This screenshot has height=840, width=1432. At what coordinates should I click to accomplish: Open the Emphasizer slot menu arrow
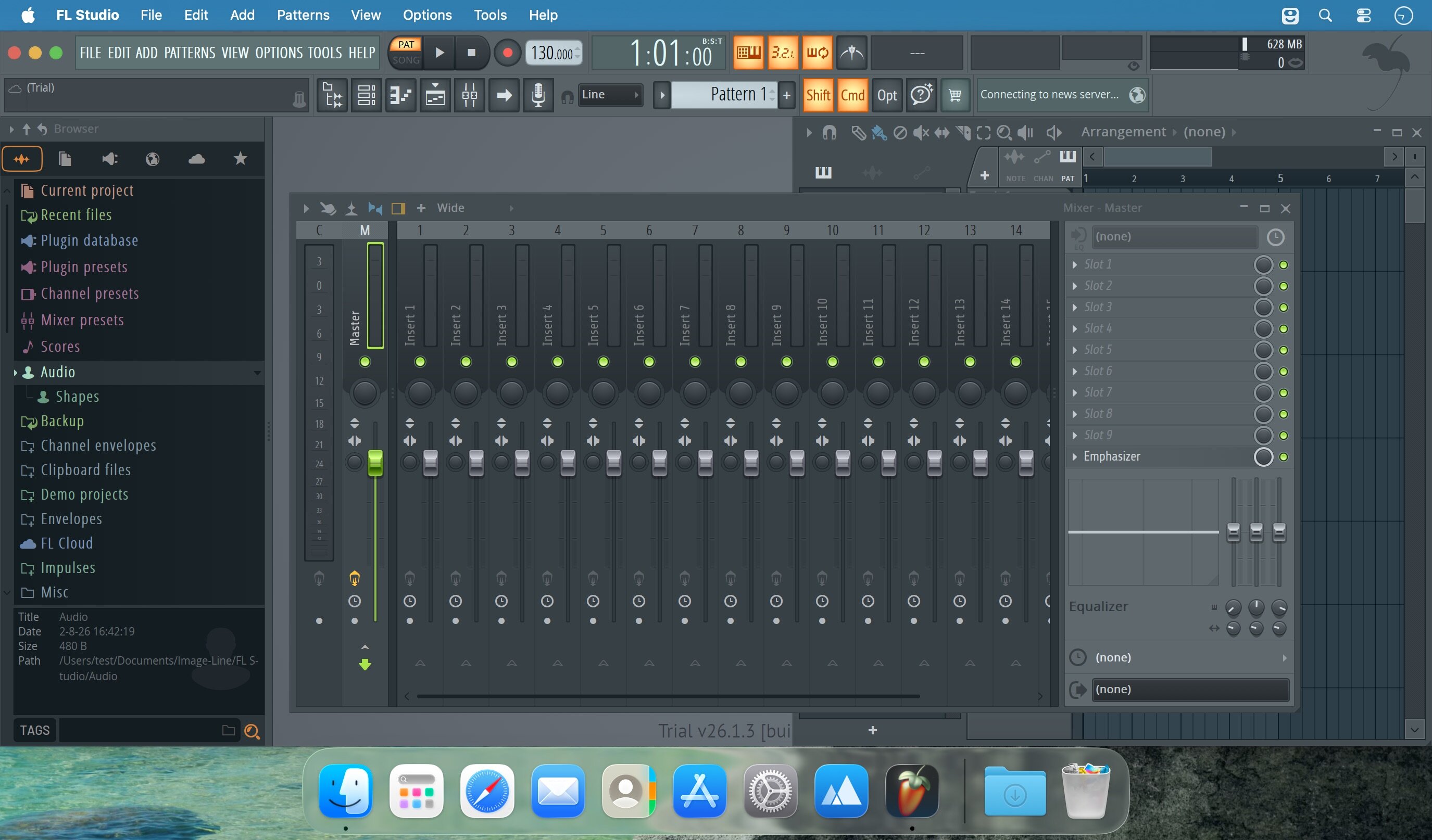tap(1074, 457)
